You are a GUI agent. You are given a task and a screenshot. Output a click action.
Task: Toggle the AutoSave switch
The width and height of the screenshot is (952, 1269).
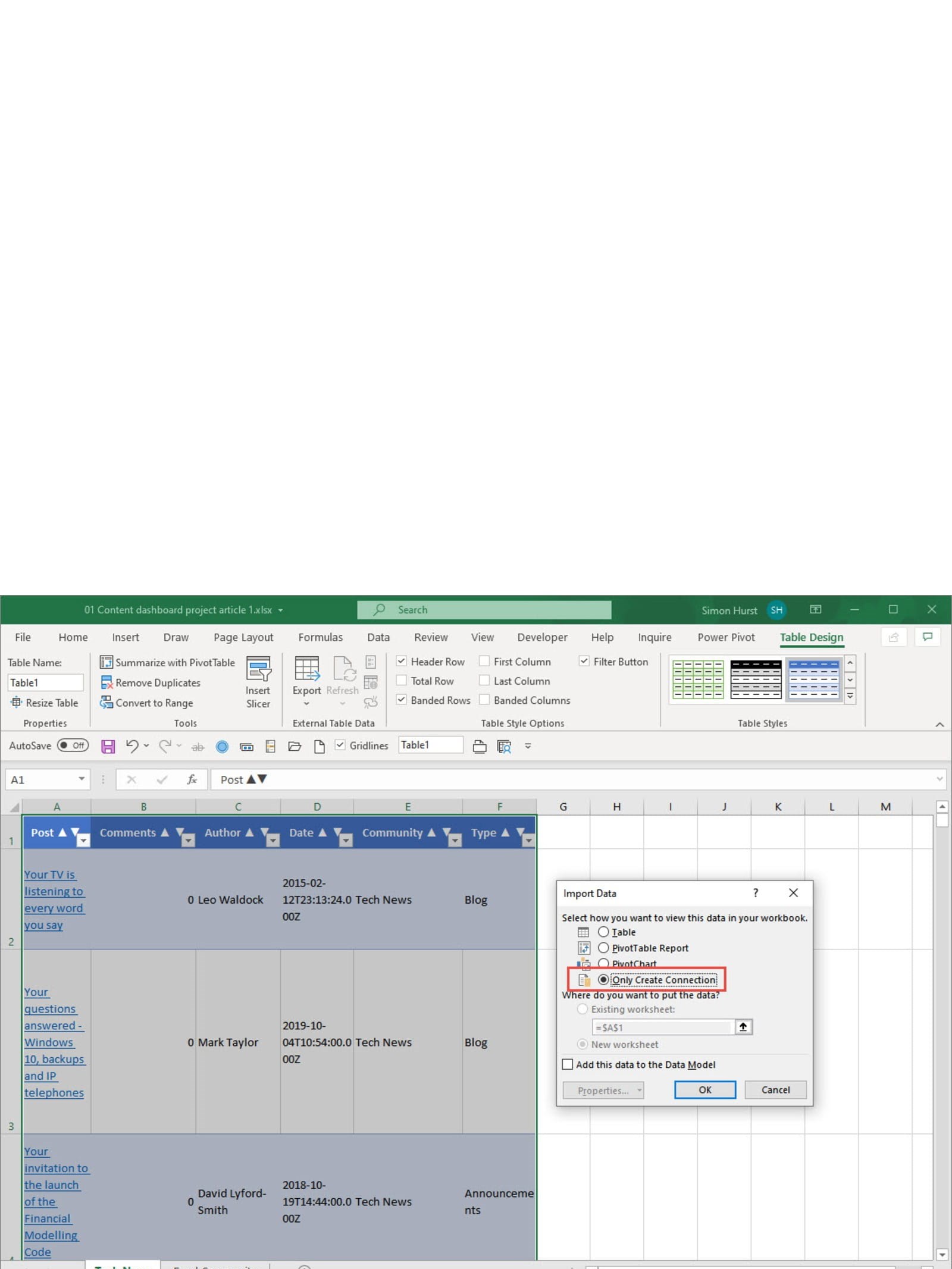73,745
